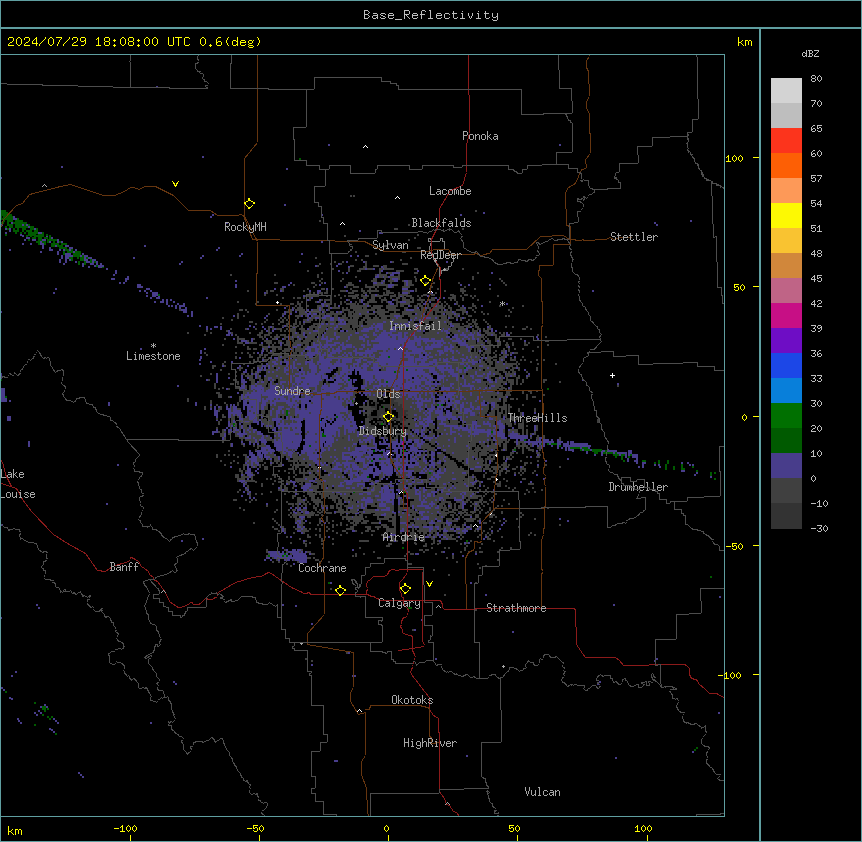
Task: Pick the bright green 20-30 dBZ swatch
Action: click(786, 416)
